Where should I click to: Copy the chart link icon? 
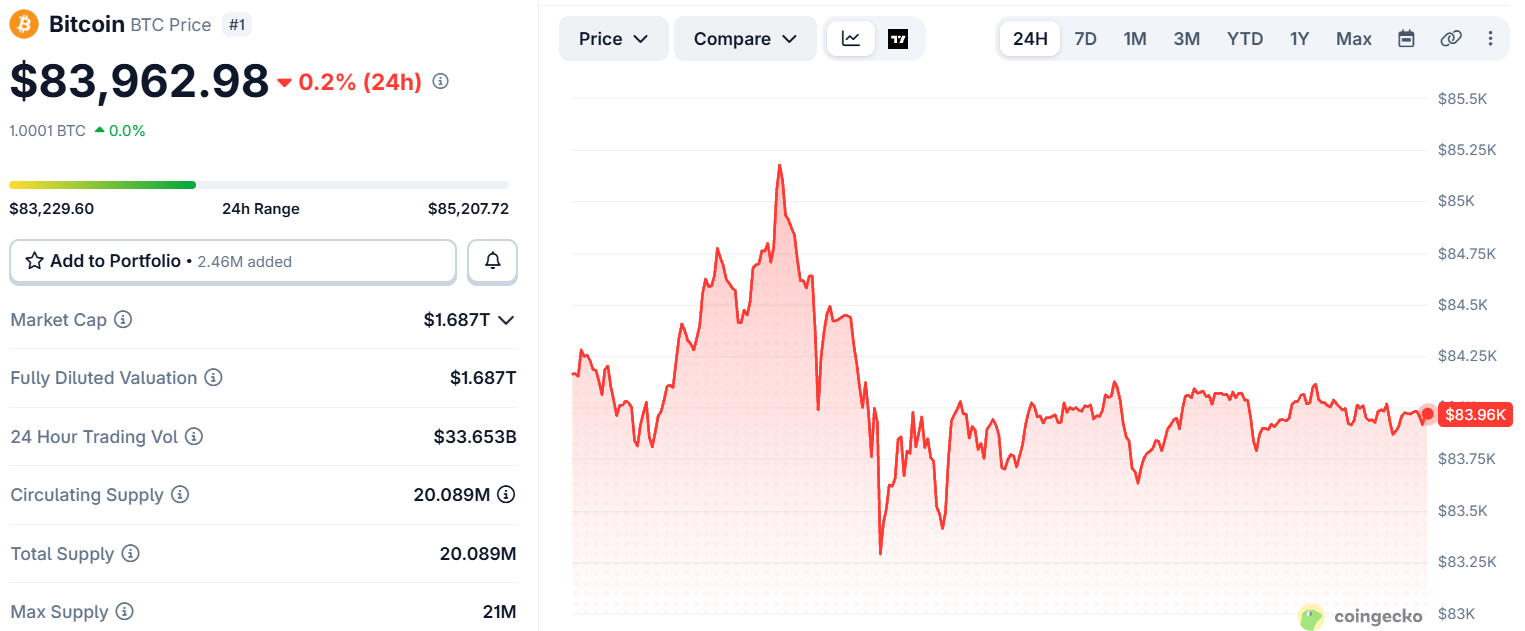pos(1450,39)
